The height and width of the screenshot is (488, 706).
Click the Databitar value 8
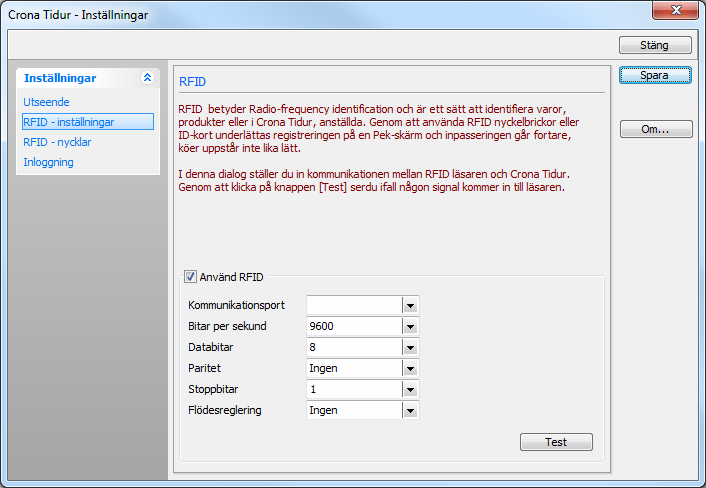click(354, 348)
